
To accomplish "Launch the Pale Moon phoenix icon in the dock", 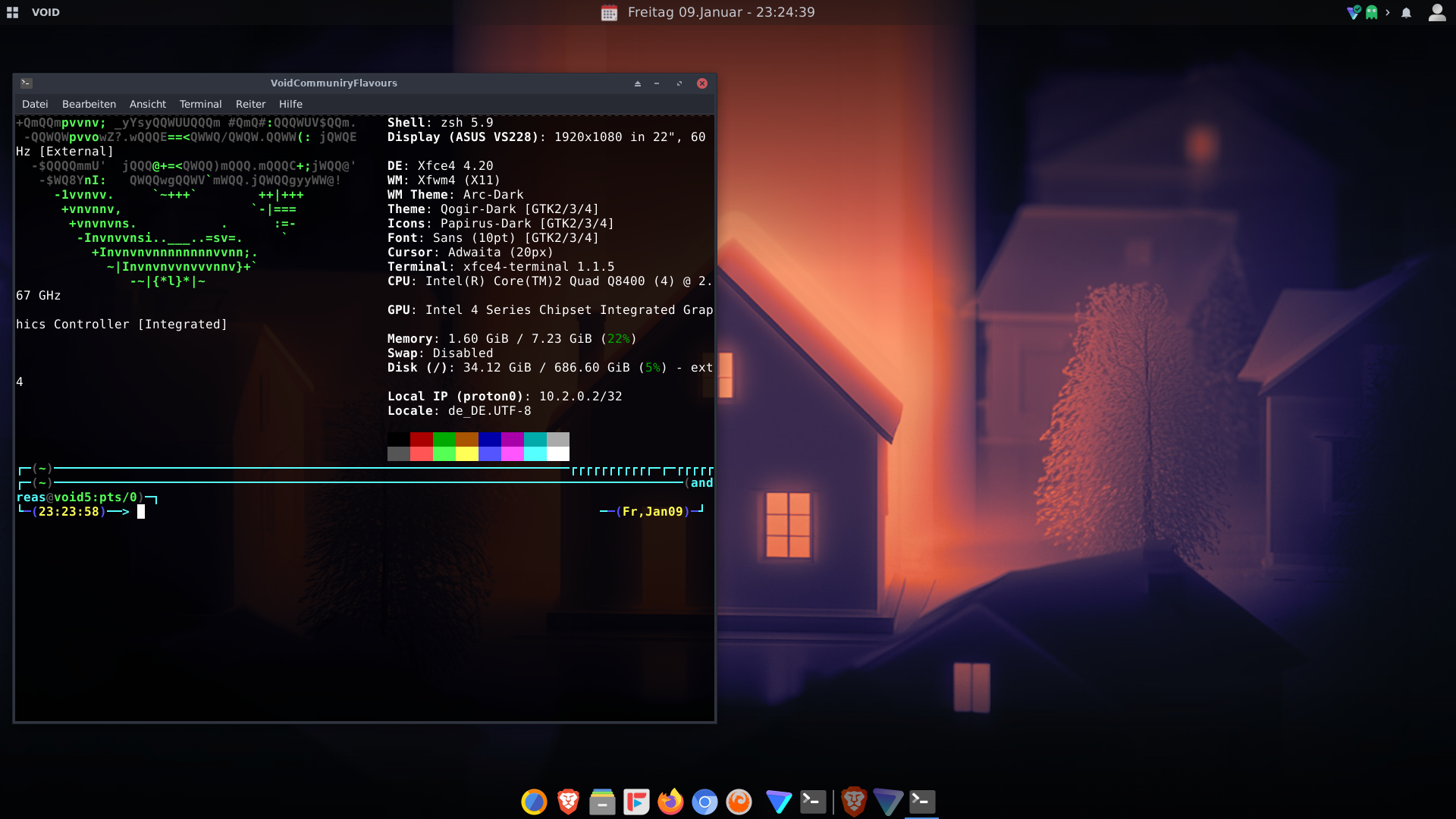I will [739, 802].
